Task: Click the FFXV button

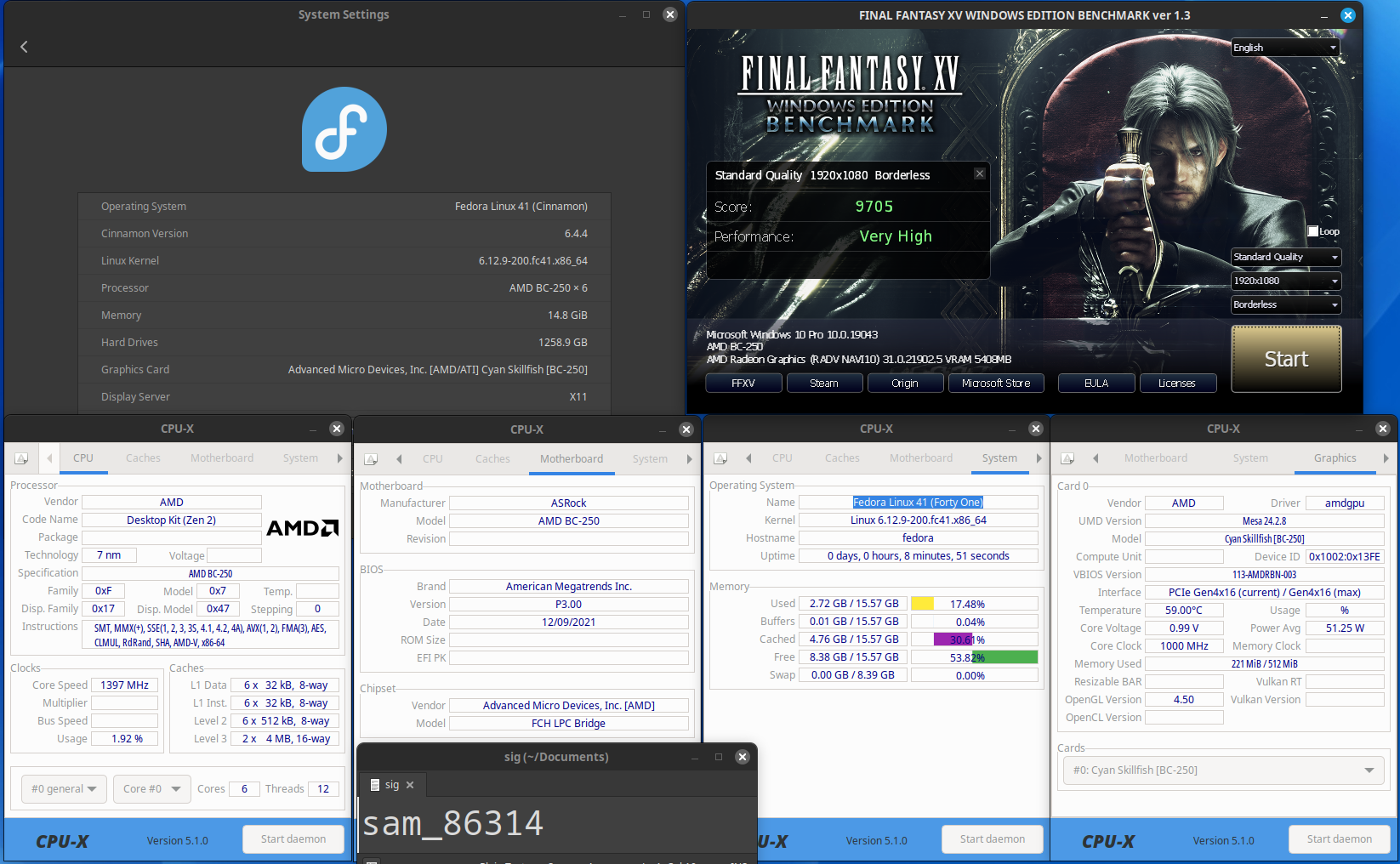Action: [743, 384]
